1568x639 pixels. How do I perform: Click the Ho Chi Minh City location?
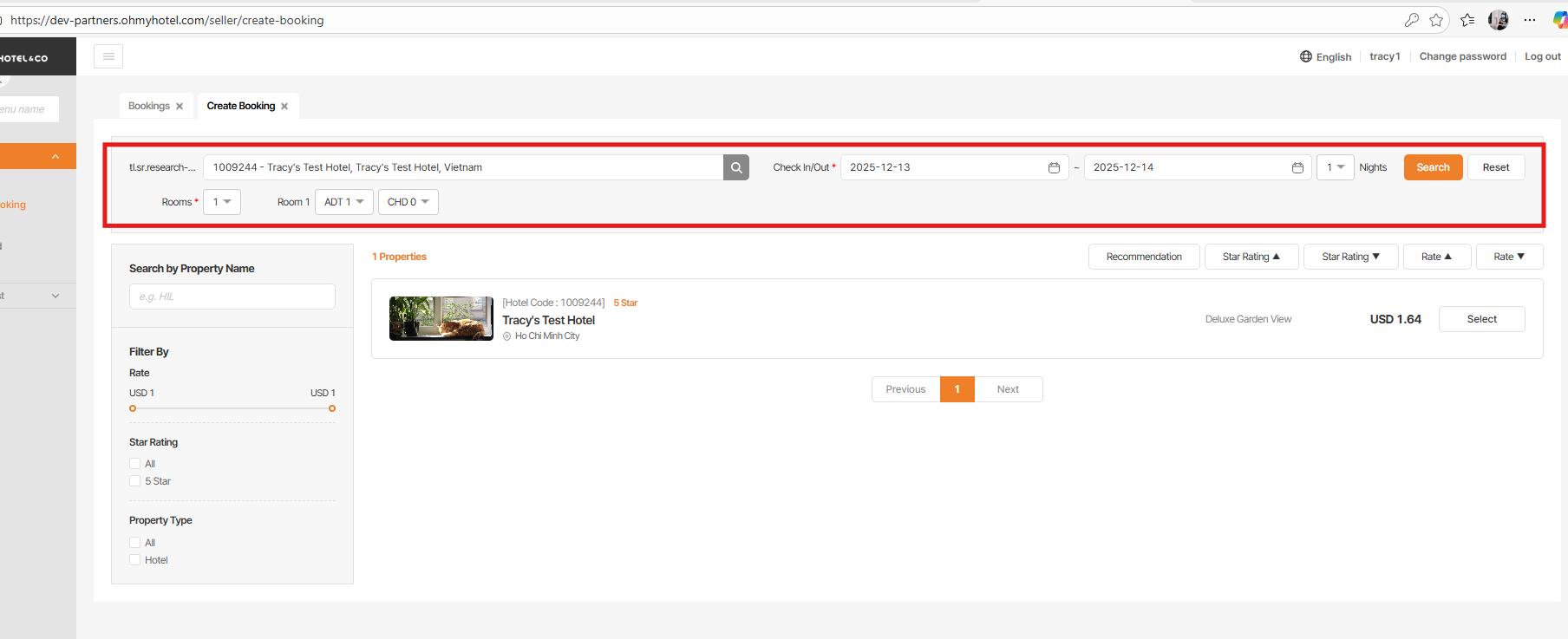pos(547,336)
